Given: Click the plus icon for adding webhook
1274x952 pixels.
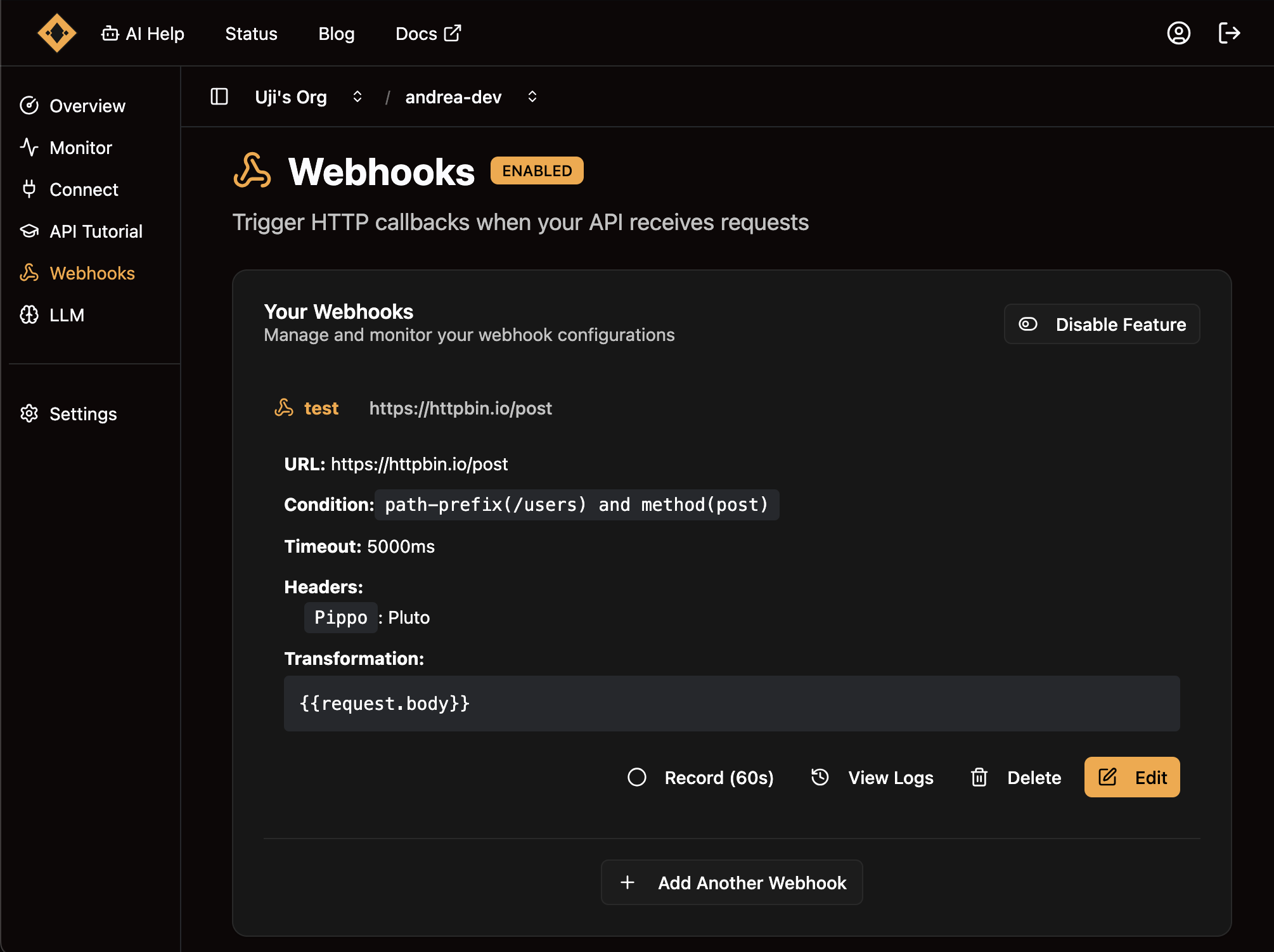Looking at the screenshot, I should [x=627, y=882].
